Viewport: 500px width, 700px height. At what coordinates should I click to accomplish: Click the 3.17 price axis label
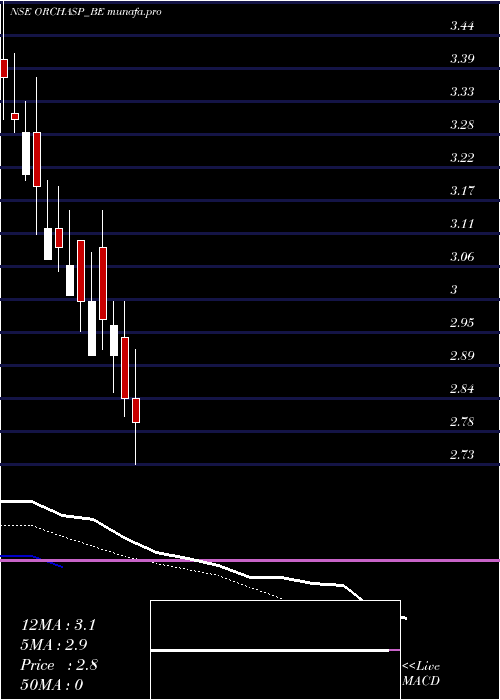[462, 191]
